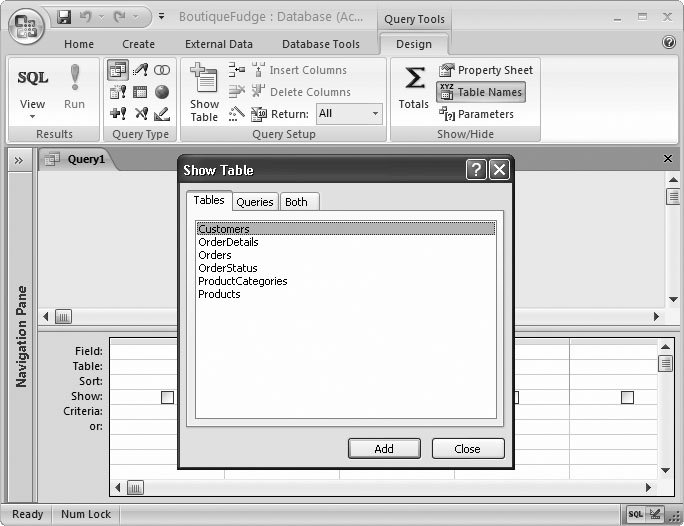
Task: Open the Home ribbon tab
Action: click(79, 44)
